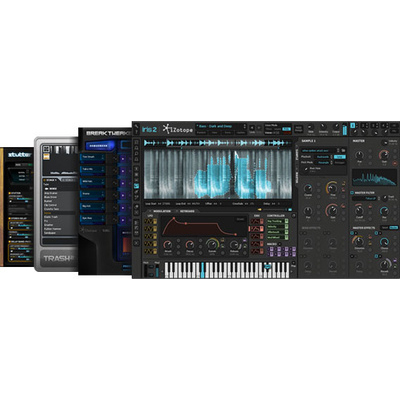The height and width of the screenshot is (400, 400).
Task: Select the orange highlighted list item in Trash window
Action: (59, 213)
